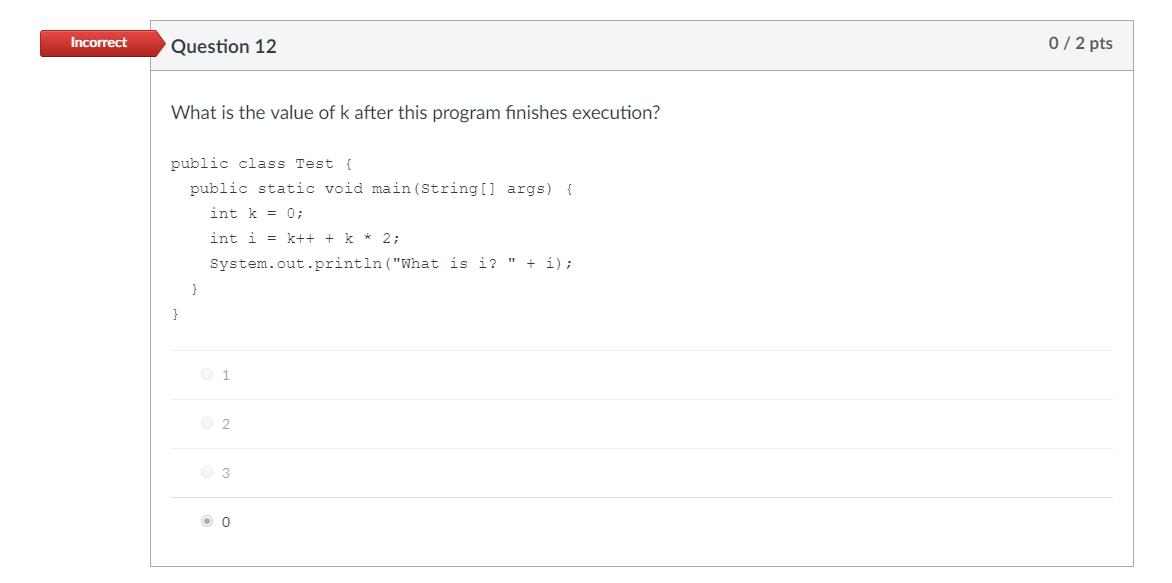Click the red Incorrect badge
The width and height of the screenshot is (1172, 583).
pyautogui.click(x=99, y=43)
